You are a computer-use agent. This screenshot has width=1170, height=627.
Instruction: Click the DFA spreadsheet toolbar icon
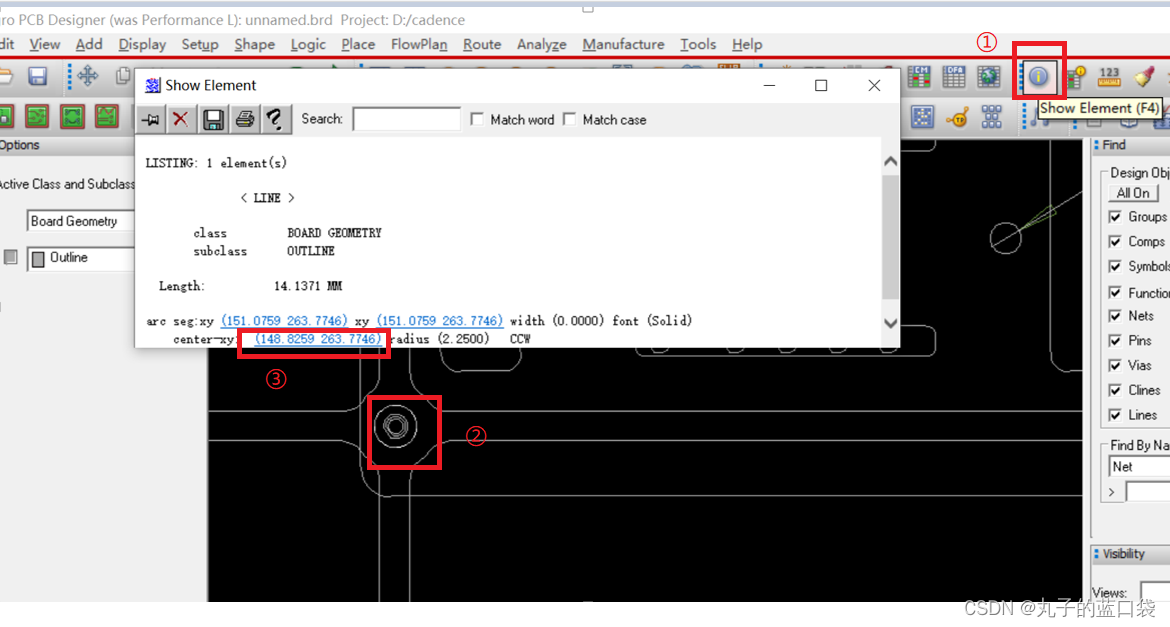pos(954,76)
